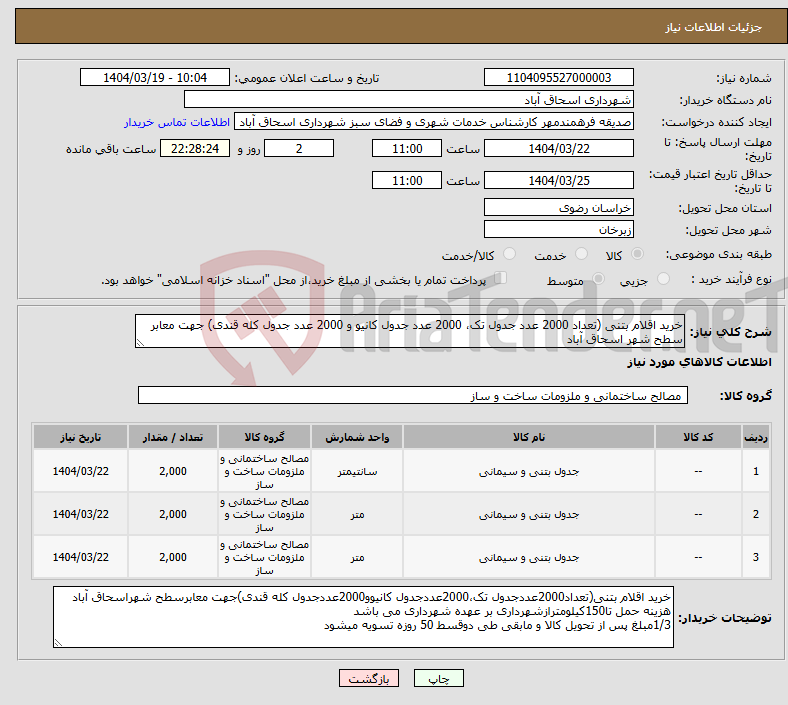This screenshot has width=788, height=705.
Task: Click the row number 2 cell
Action: coord(756,514)
